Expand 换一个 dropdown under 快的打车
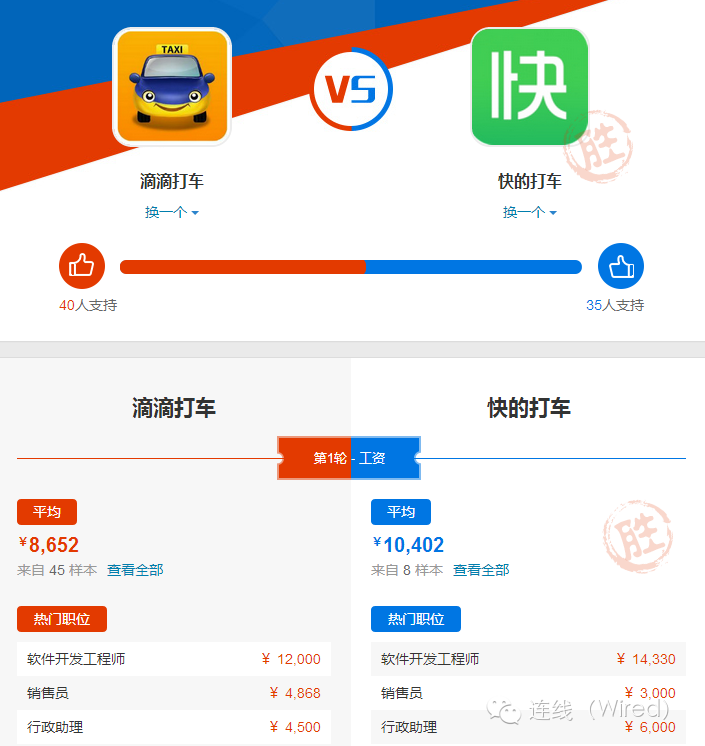705x746 pixels. [x=529, y=212]
